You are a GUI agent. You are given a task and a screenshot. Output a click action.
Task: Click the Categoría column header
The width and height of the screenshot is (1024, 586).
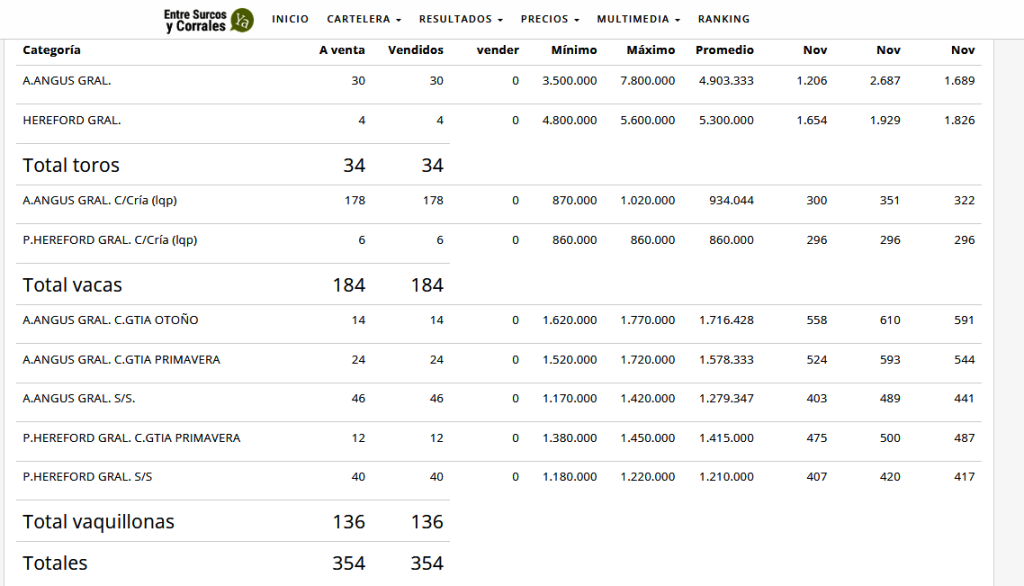tap(52, 50)
